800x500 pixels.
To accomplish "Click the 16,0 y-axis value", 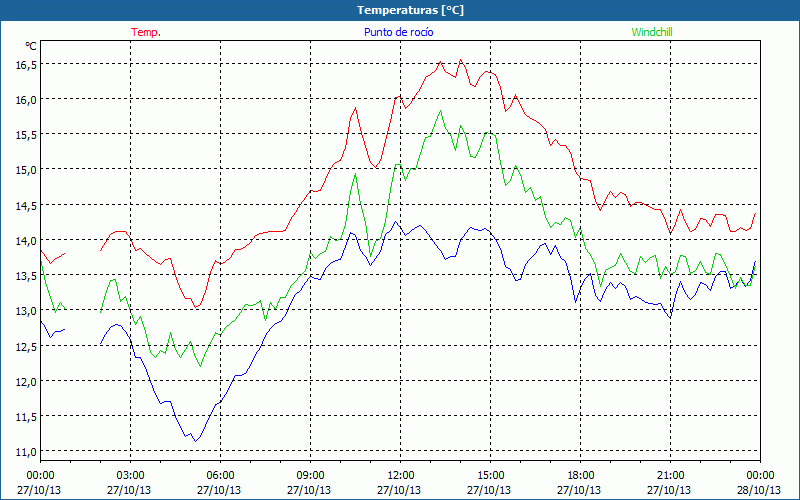I will coord(26,100).
